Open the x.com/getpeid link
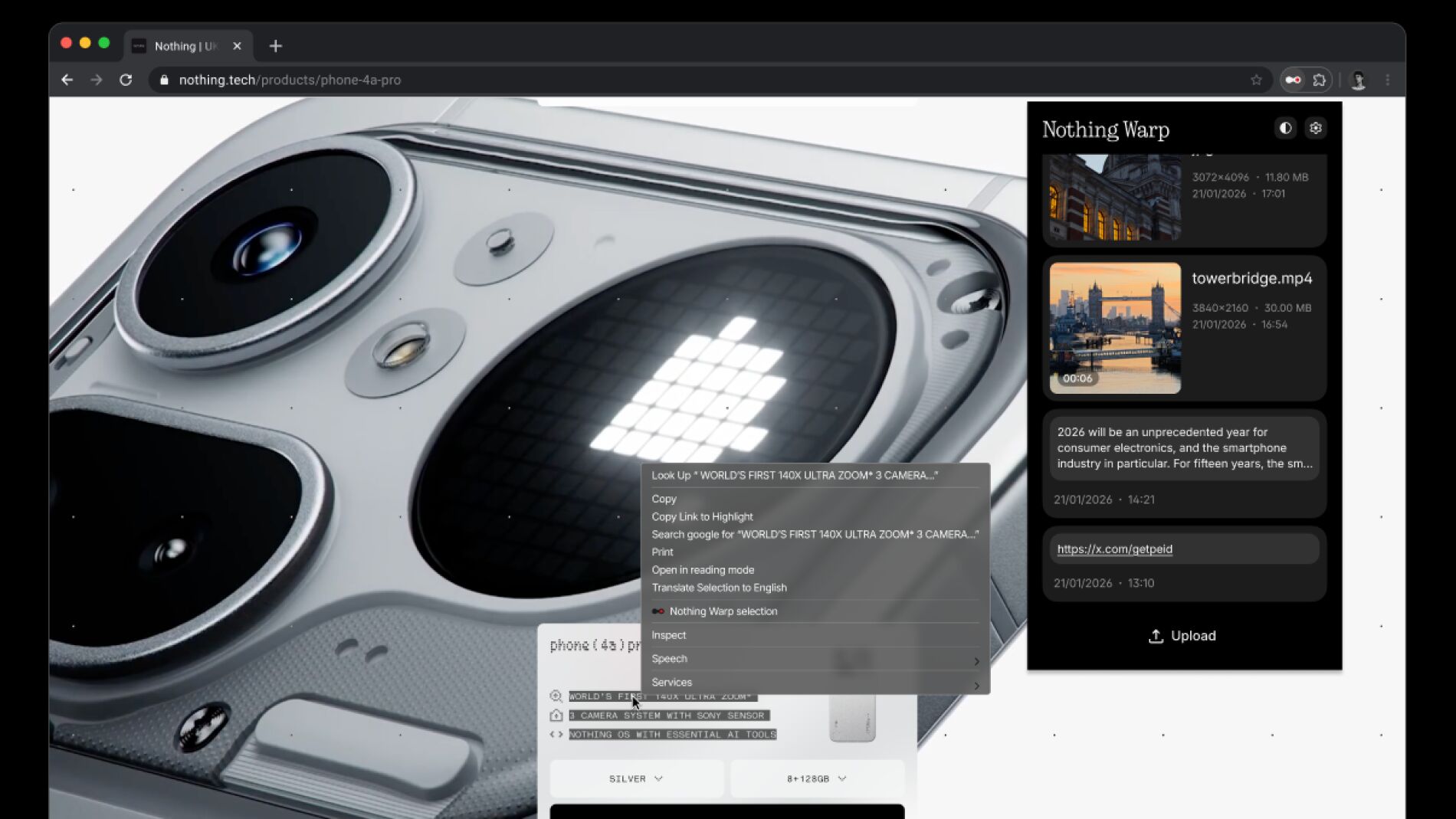Screen dimensions: 1456x819 [x=1114, y=549]
